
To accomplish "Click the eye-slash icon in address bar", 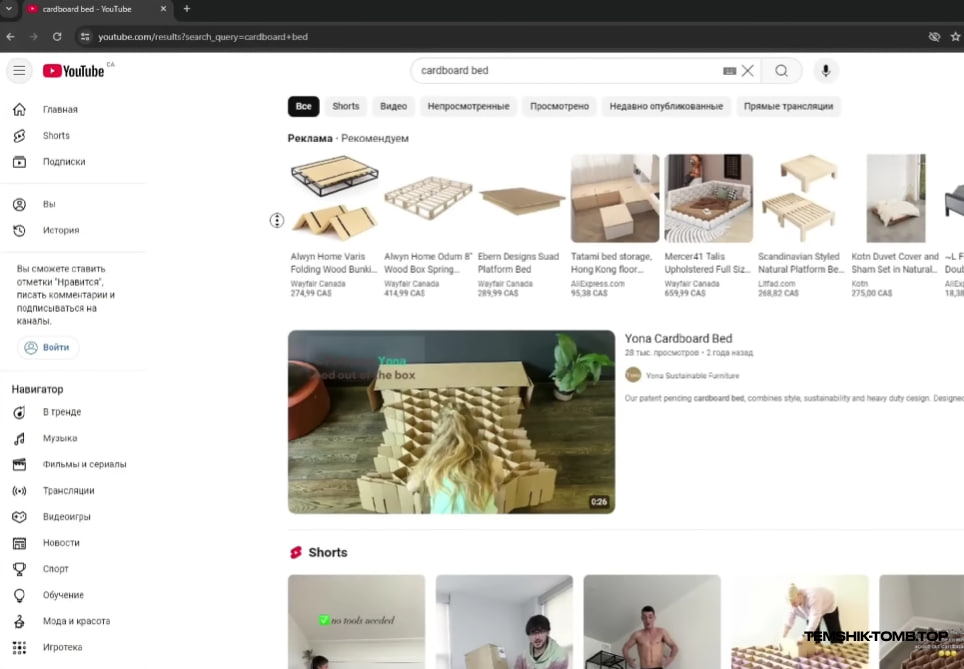I will click(934, 37).
